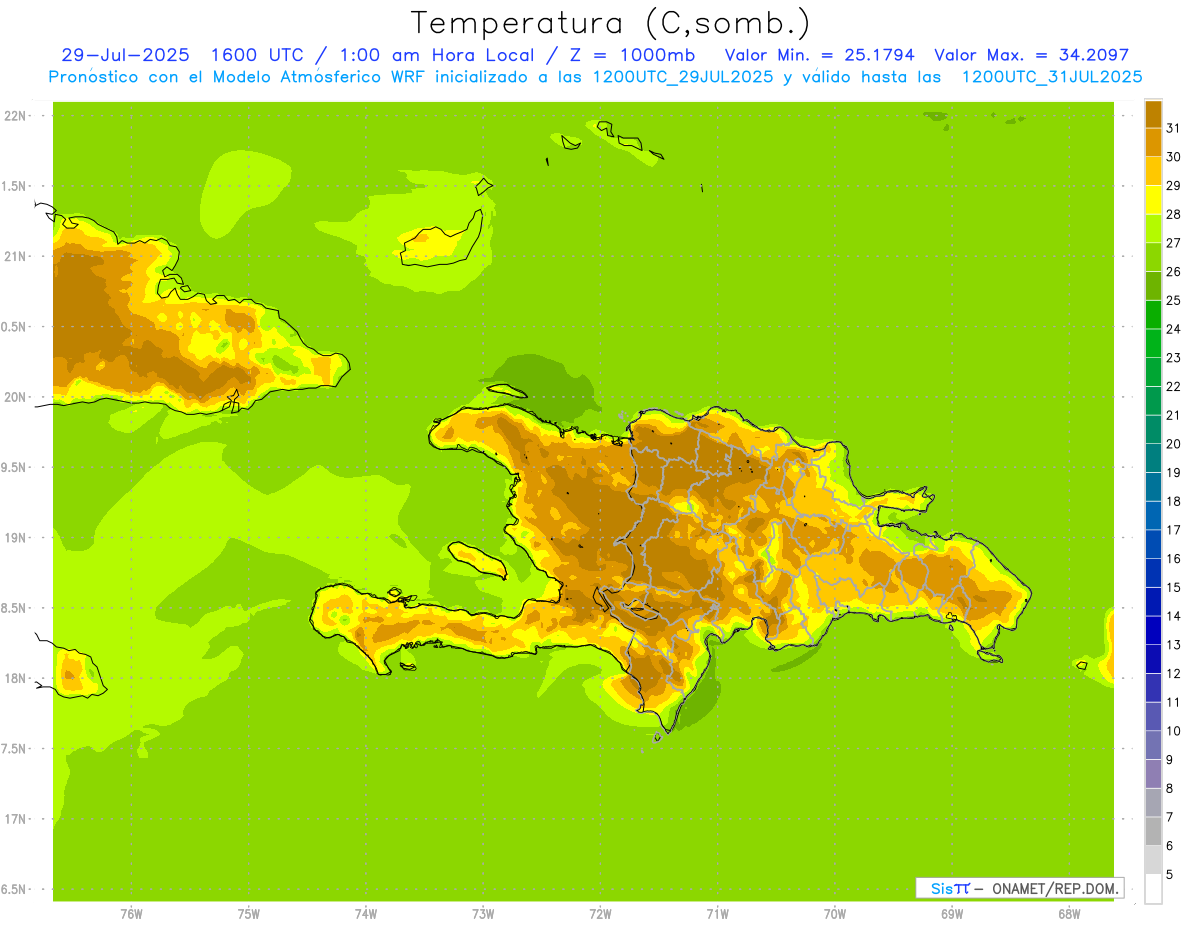Viewport: 1200px width, 927px height.
Task: Click the legend value 12
Action: tap(1174, 673)
